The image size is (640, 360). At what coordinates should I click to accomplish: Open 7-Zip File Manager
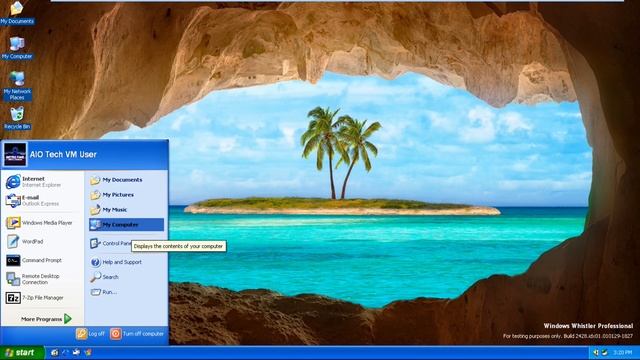pyautogui.click(x=42, y=298)
